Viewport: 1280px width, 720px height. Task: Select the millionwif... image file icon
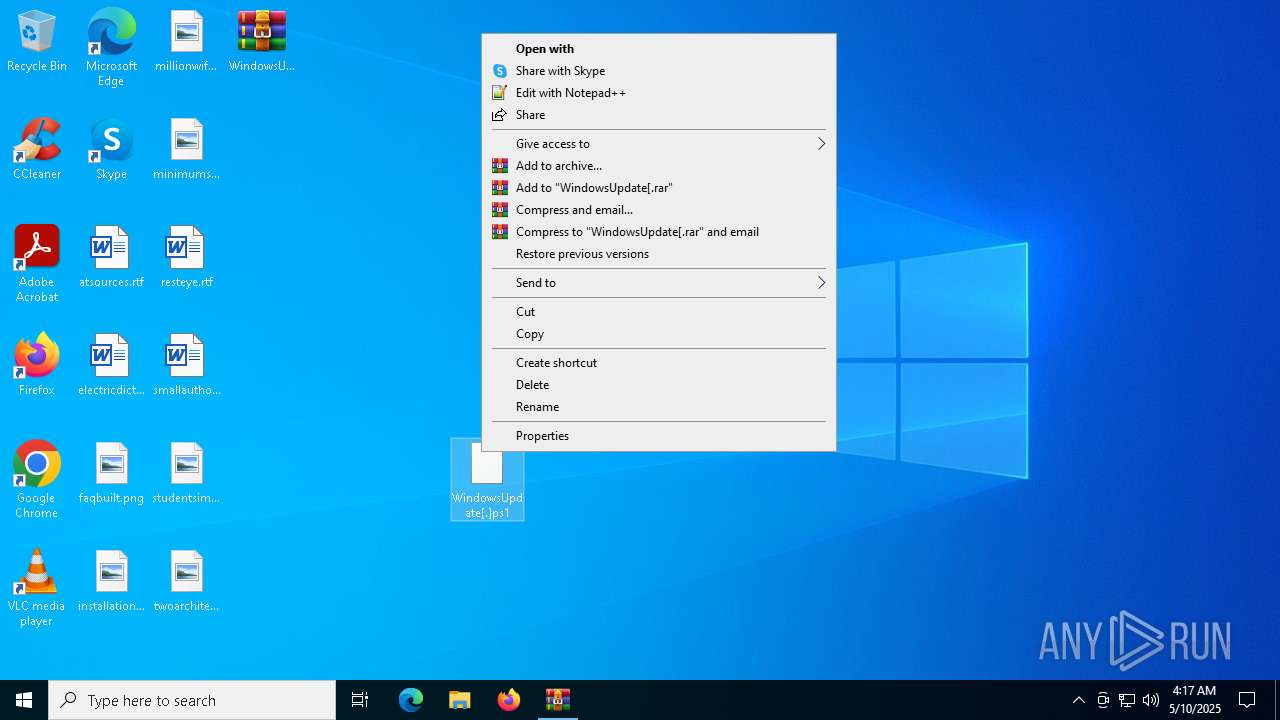186,42
